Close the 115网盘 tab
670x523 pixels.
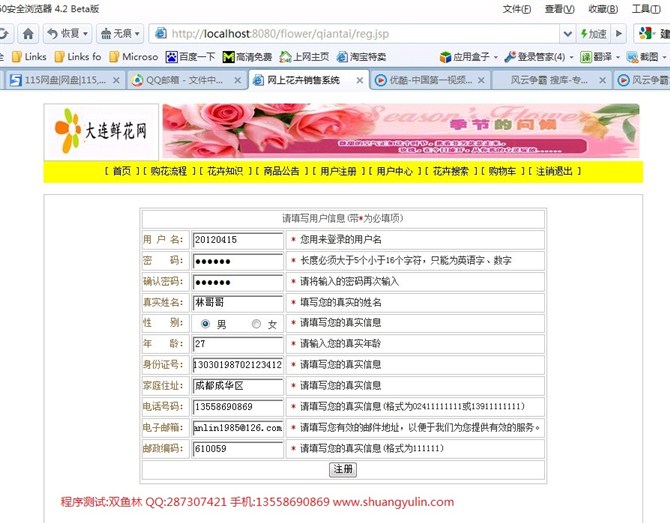click(116, 80)
